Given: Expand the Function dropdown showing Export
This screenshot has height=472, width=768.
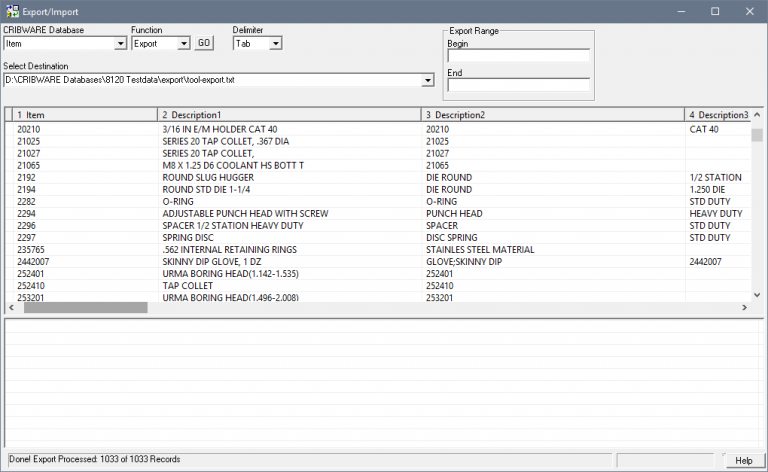Looking at the screenshot, I should click(x=183, y=44).
